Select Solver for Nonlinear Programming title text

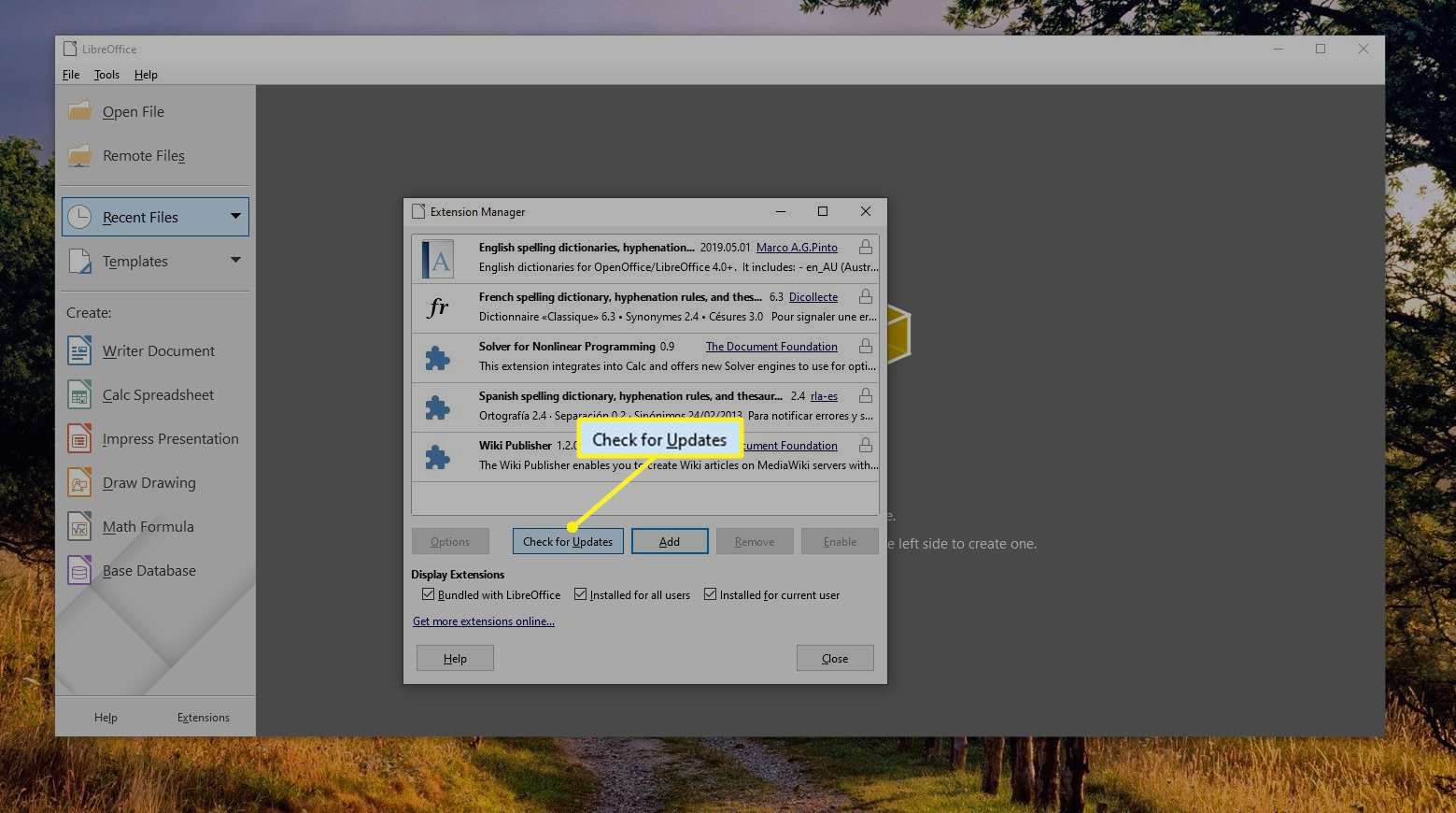[567, 347]
